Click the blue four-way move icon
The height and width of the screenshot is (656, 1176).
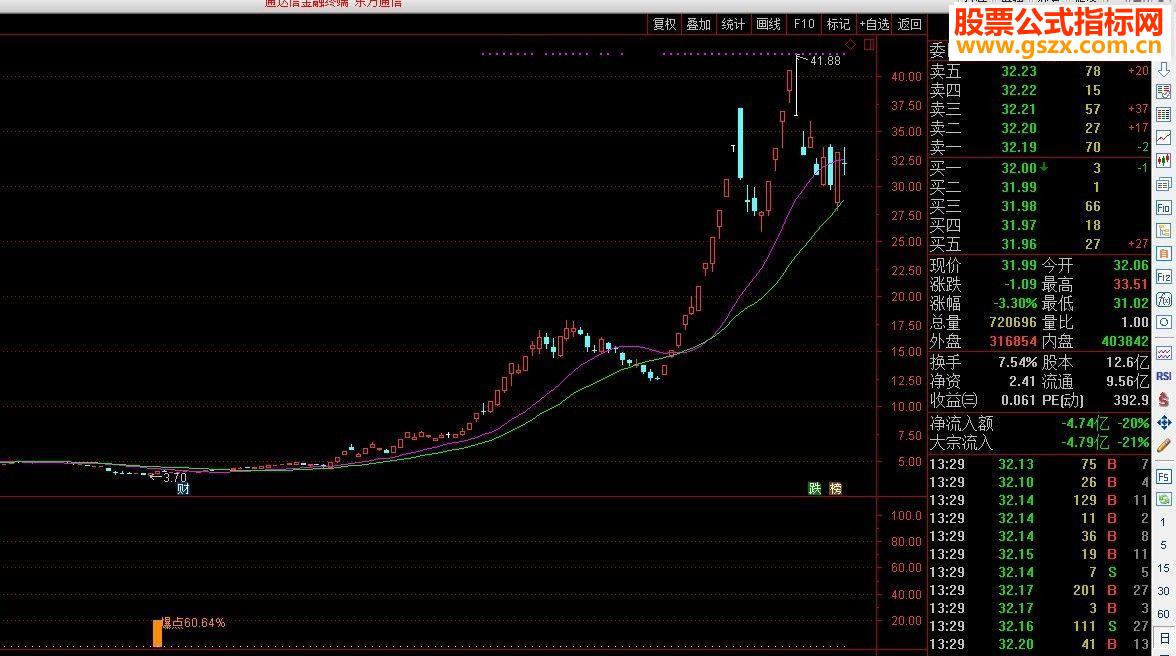[1163, 423]
